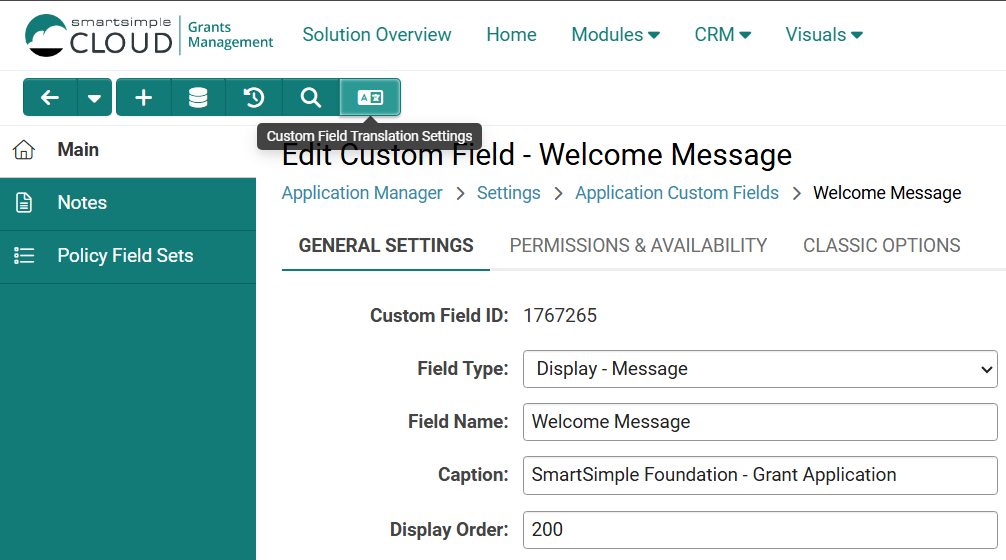Follow the Application Manager breadcrumb link
The width and height of the screenshot is (1006, 560).
362,193
